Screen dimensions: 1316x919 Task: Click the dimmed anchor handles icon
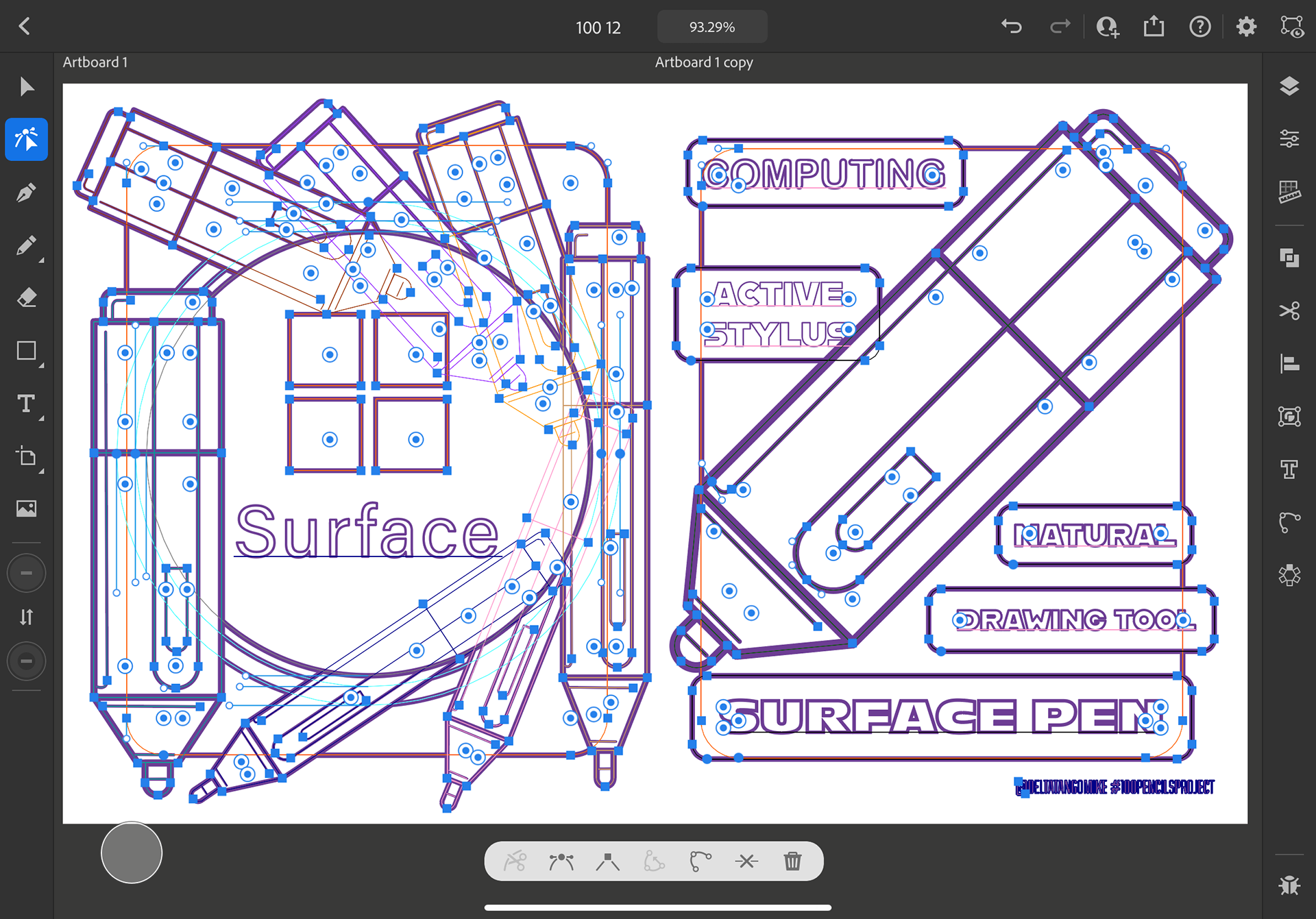click(654, 861)
